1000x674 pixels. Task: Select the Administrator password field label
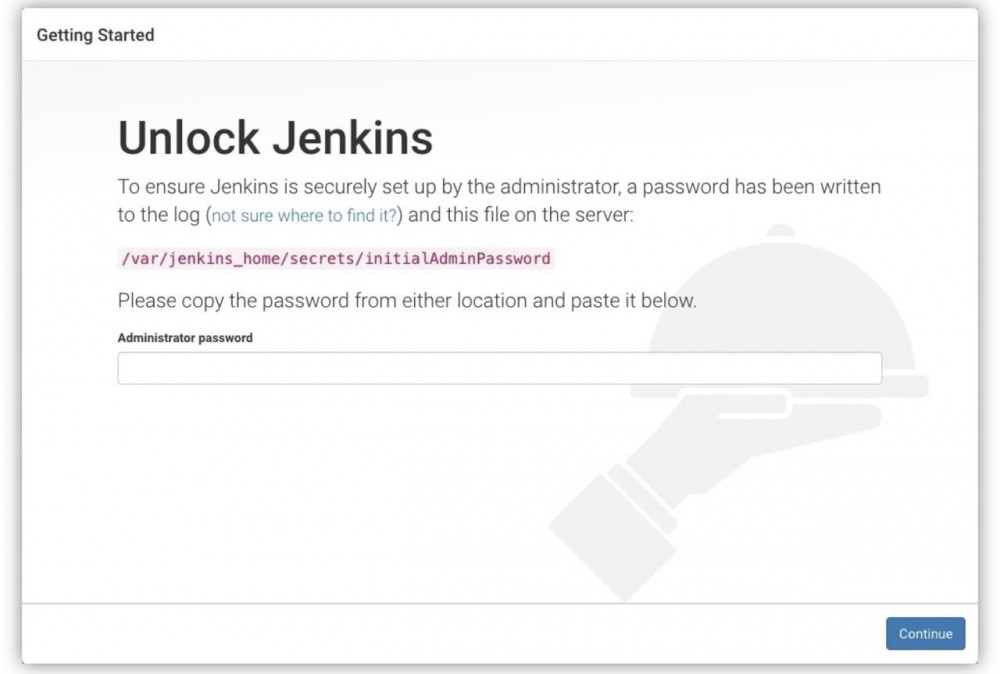183,338
